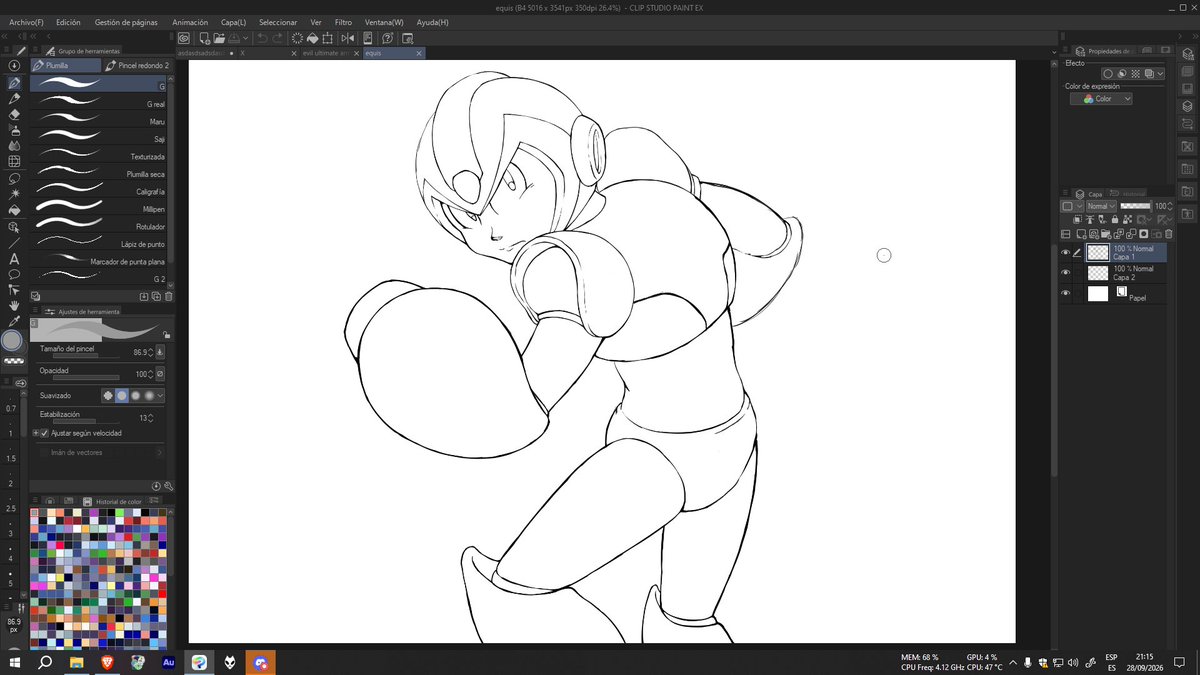Open the Color de expresión dropdown
The image size is (1200, 675).
click(1101, 99)
